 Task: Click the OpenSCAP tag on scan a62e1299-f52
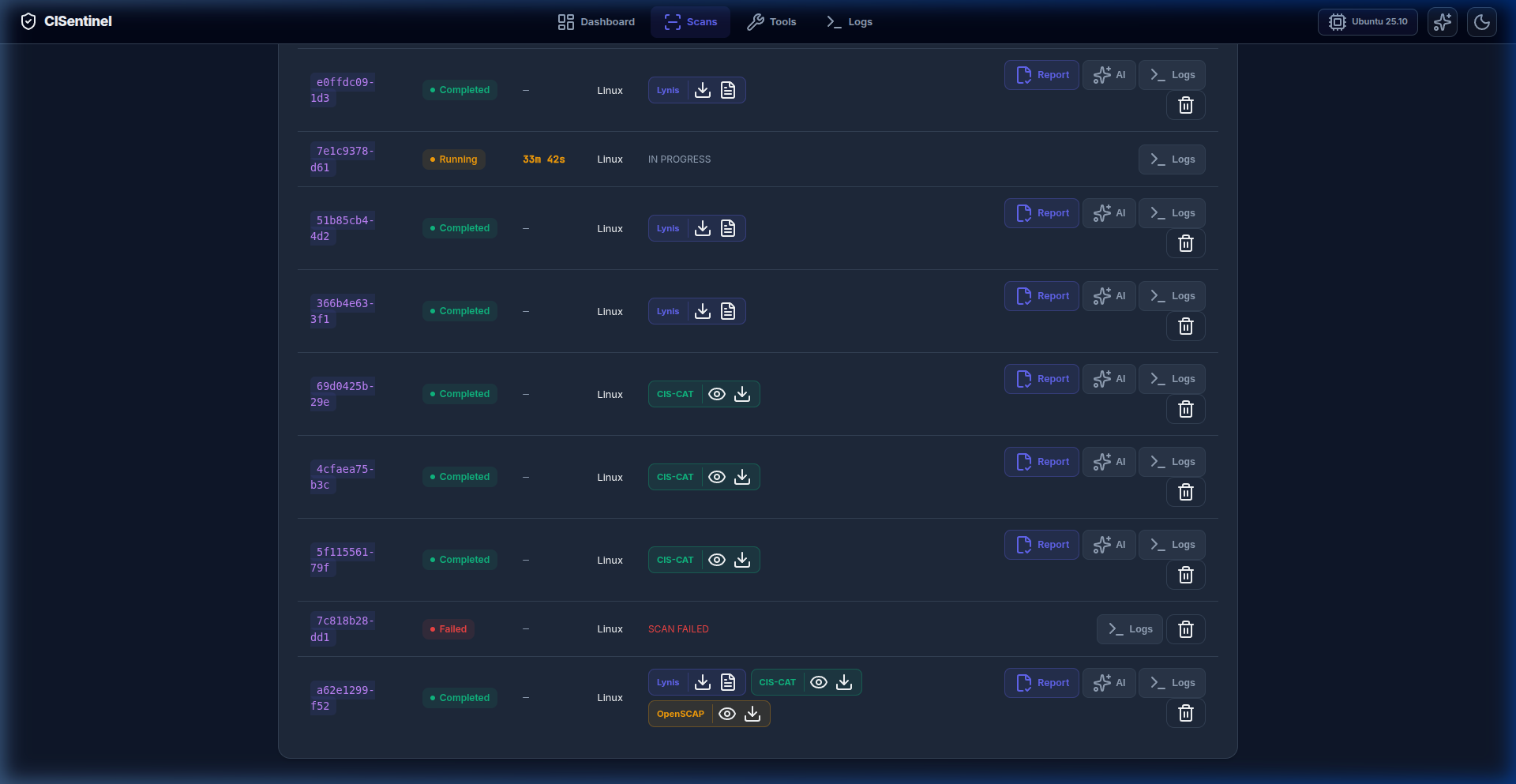click(681, 714)
